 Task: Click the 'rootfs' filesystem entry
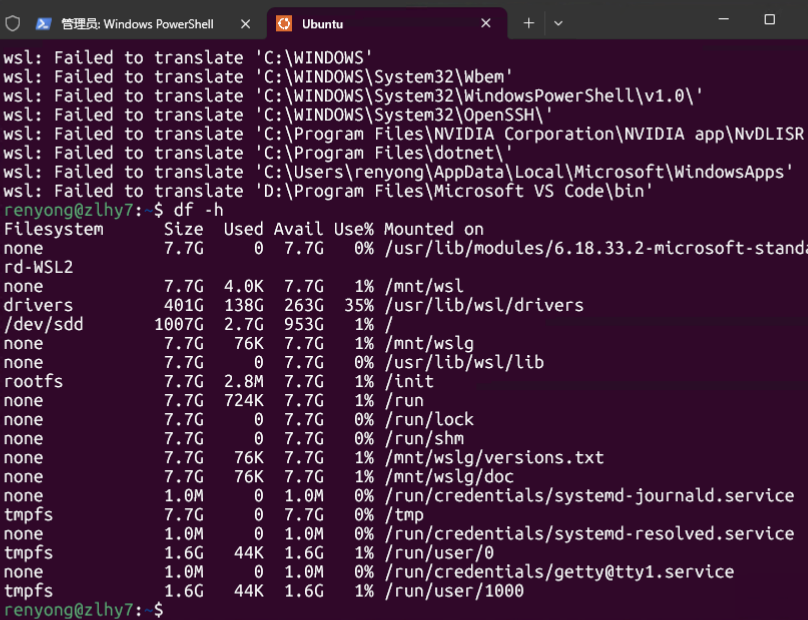(x=33, y=382)
